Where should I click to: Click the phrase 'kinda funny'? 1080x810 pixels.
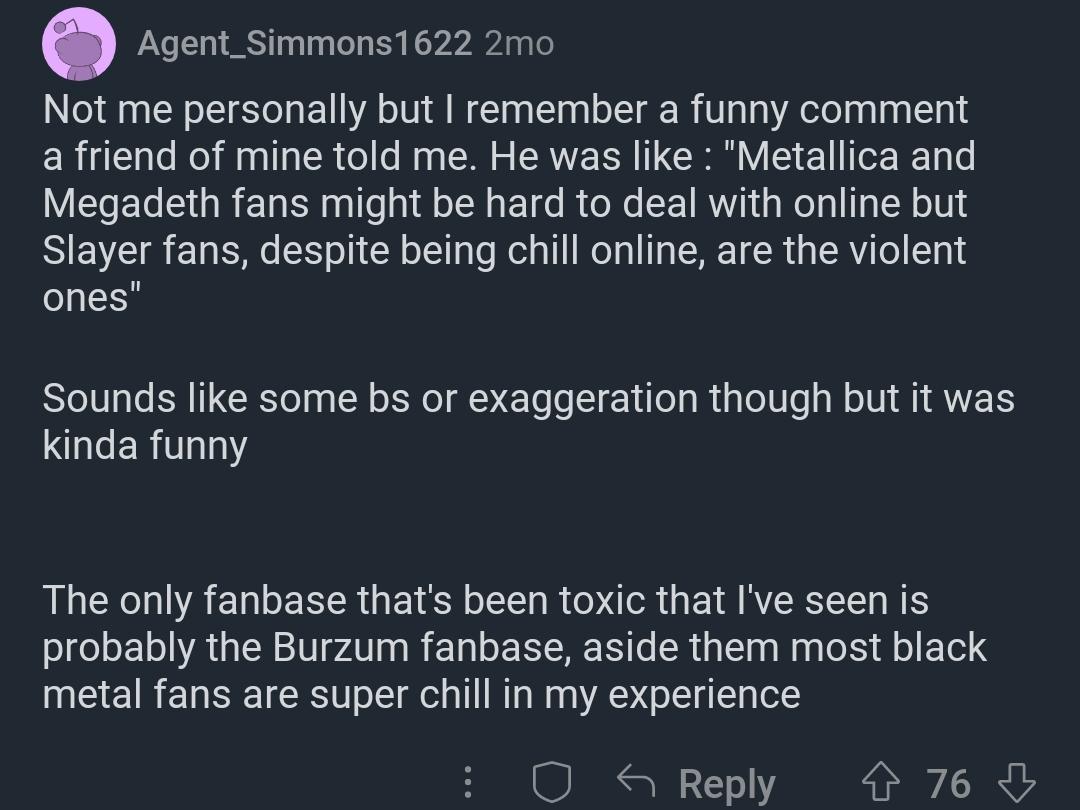pos(145,445)
